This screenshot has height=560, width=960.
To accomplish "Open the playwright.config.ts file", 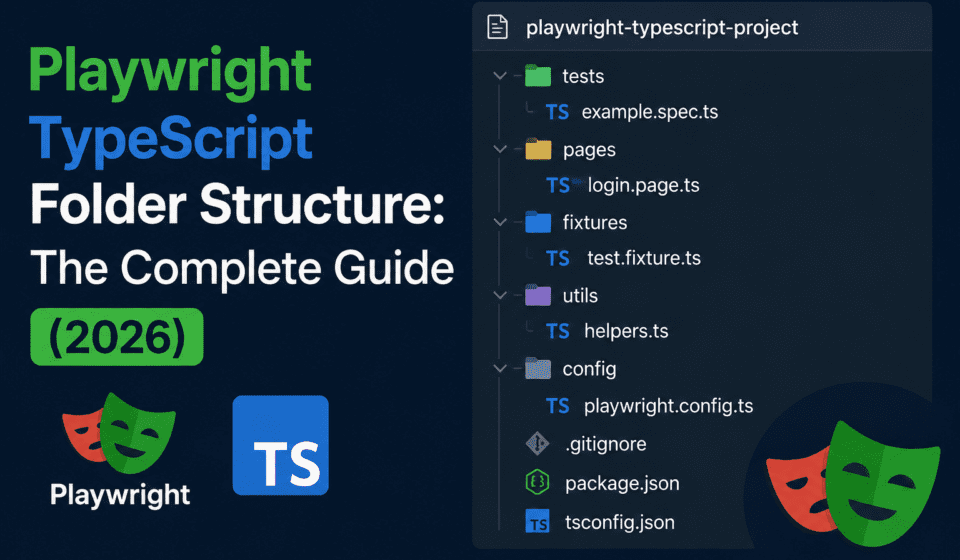I will pos(669,406).
